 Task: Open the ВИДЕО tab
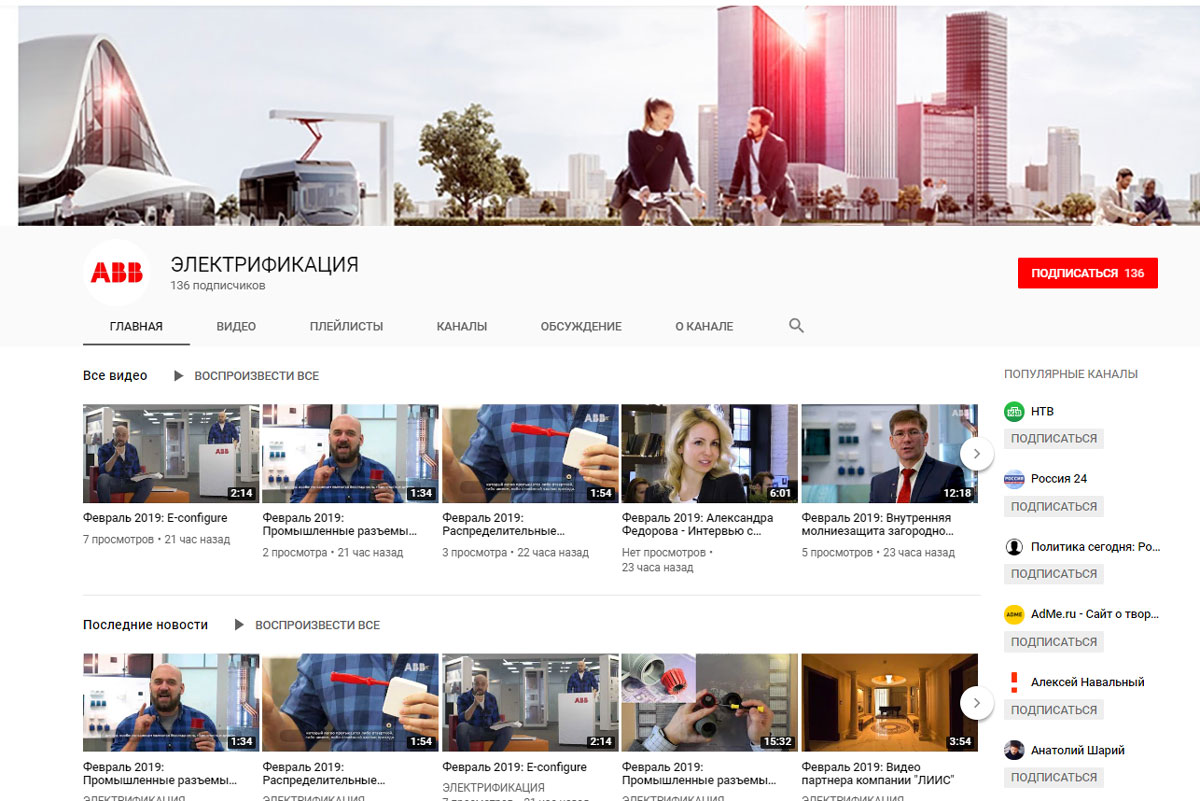[x=236, y=326]
